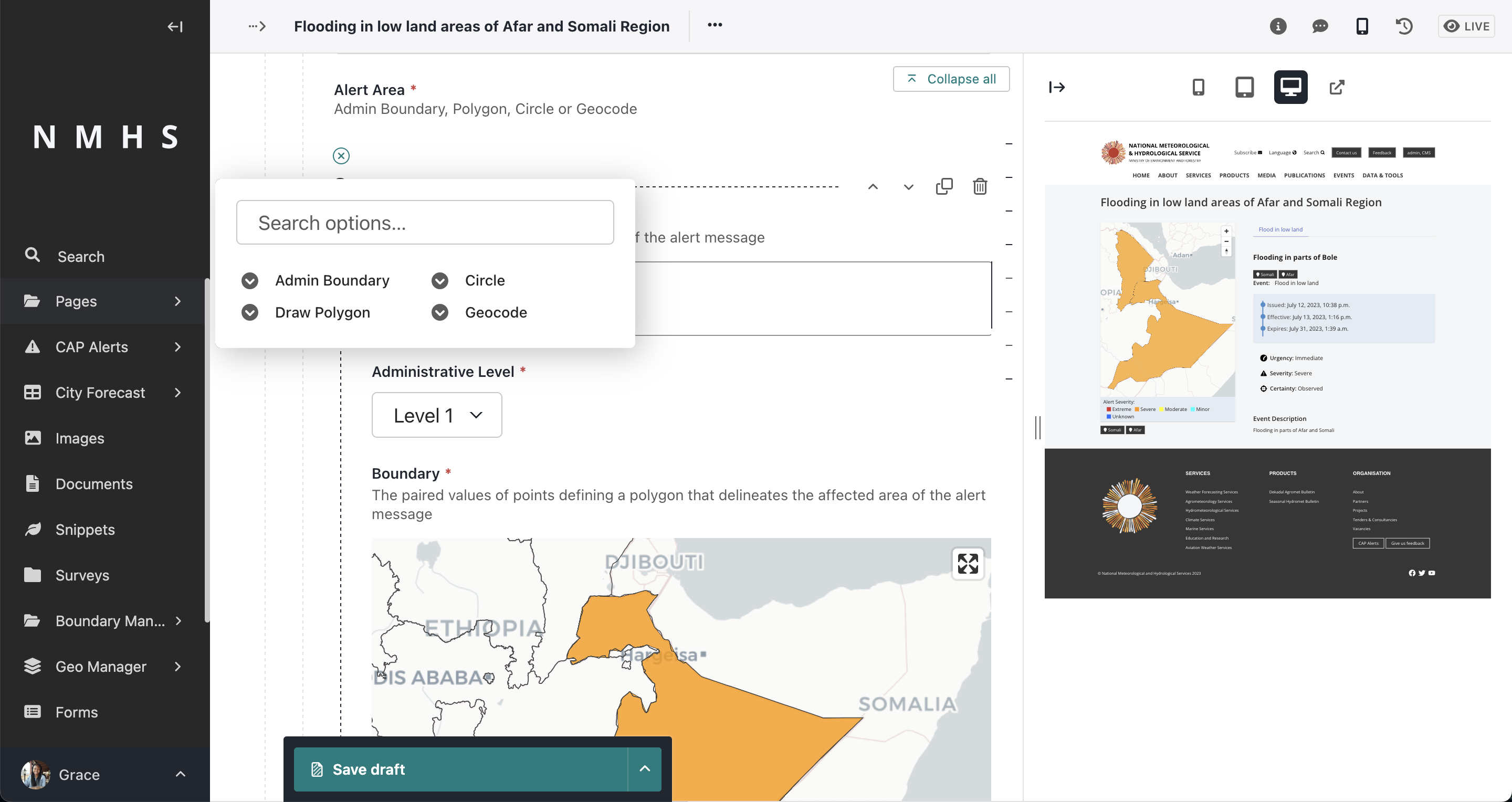Expand the Administrative Level dropdown
Screen dimensions: 1512x802
pyautogui.click(x=437, y=414)
